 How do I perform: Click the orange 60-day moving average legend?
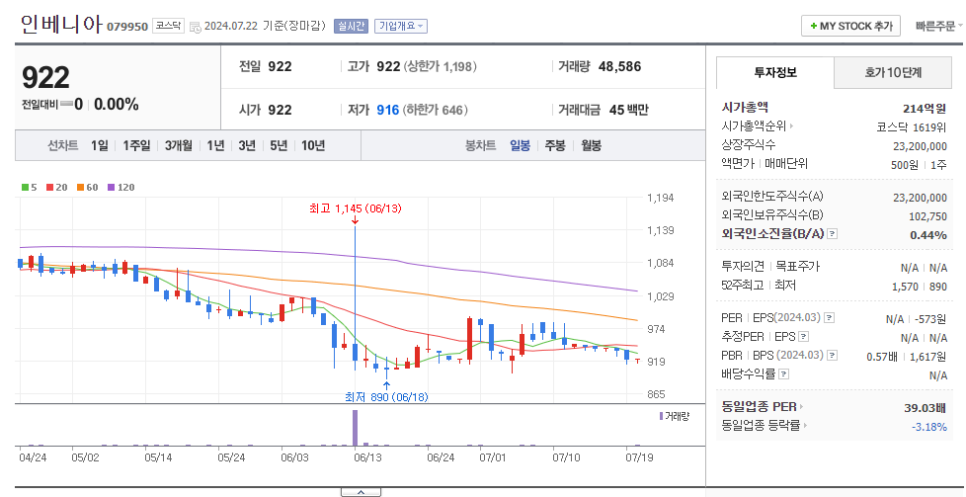point(87,187)
